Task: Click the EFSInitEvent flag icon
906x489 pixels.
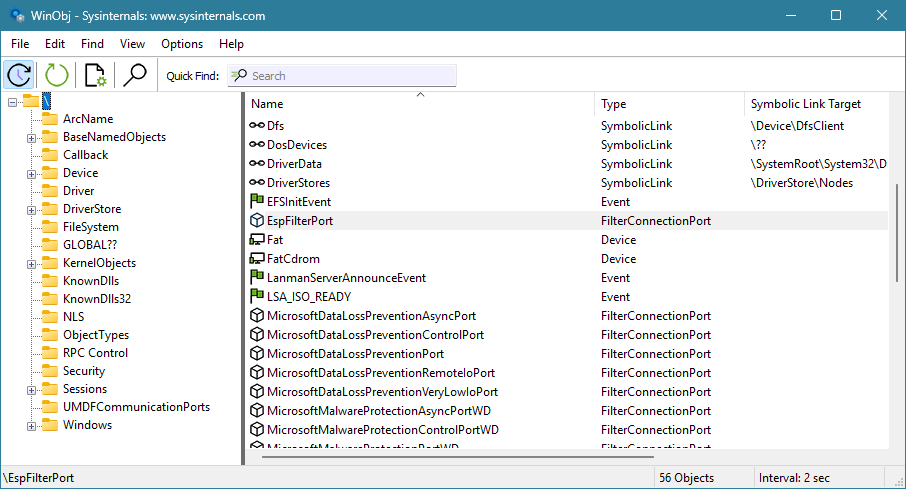Action: [x=257, y=201]
